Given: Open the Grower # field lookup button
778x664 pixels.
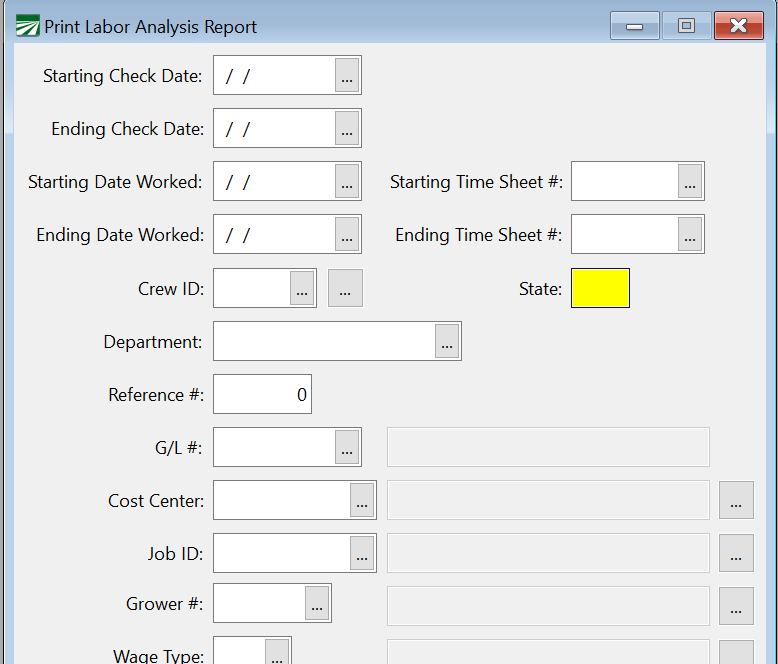Looking at the screenshot, I should (x=317, y=604).
